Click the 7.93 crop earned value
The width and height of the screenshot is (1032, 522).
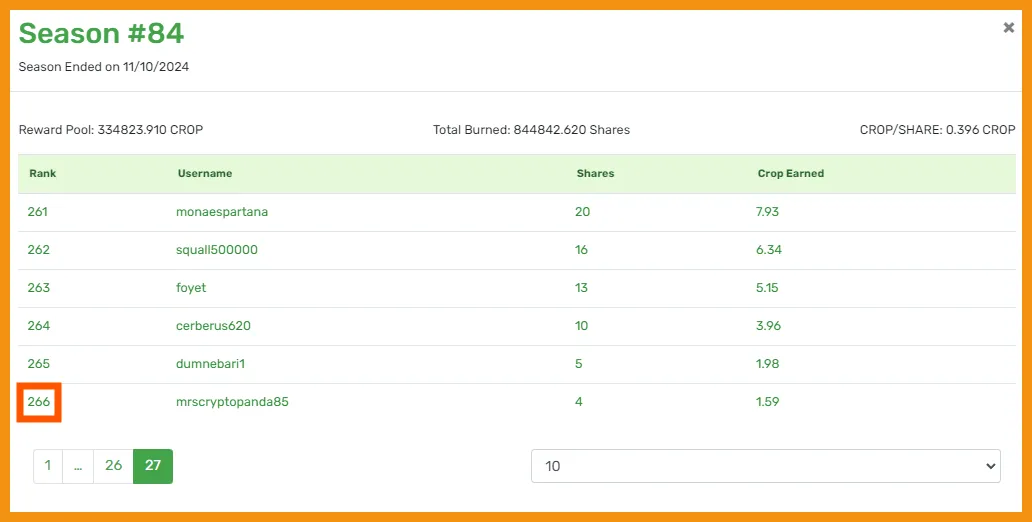(x=767, y=212)
